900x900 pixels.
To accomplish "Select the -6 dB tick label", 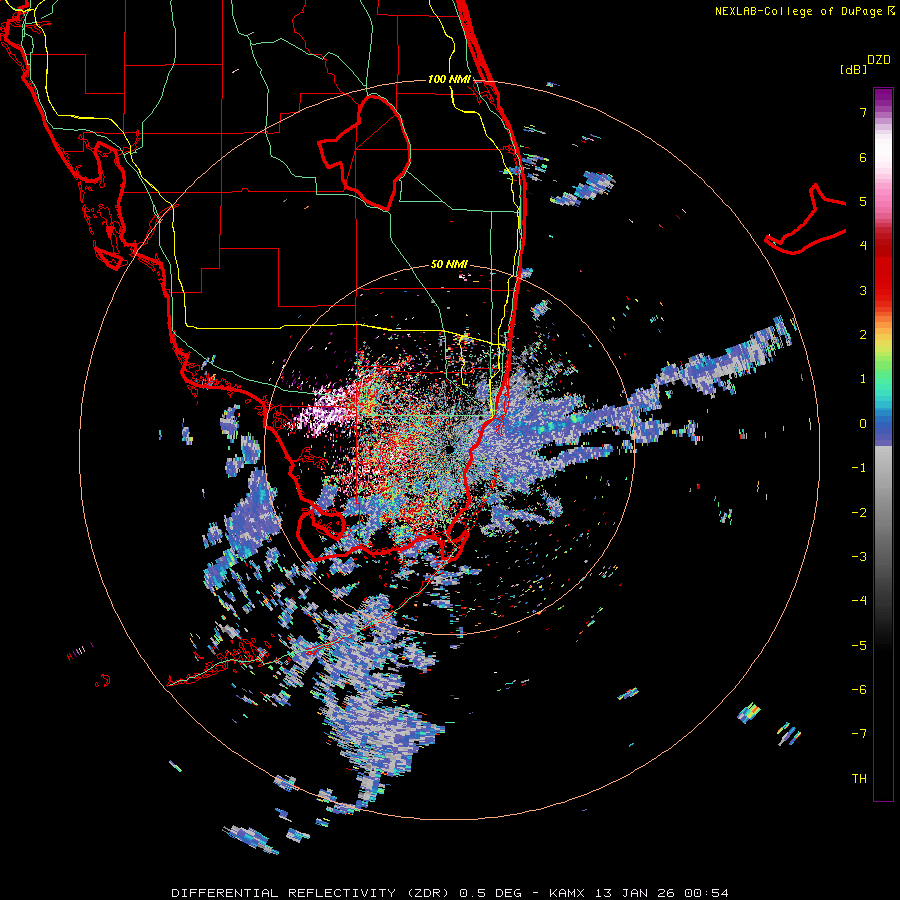I will click(x=859, y=689).
